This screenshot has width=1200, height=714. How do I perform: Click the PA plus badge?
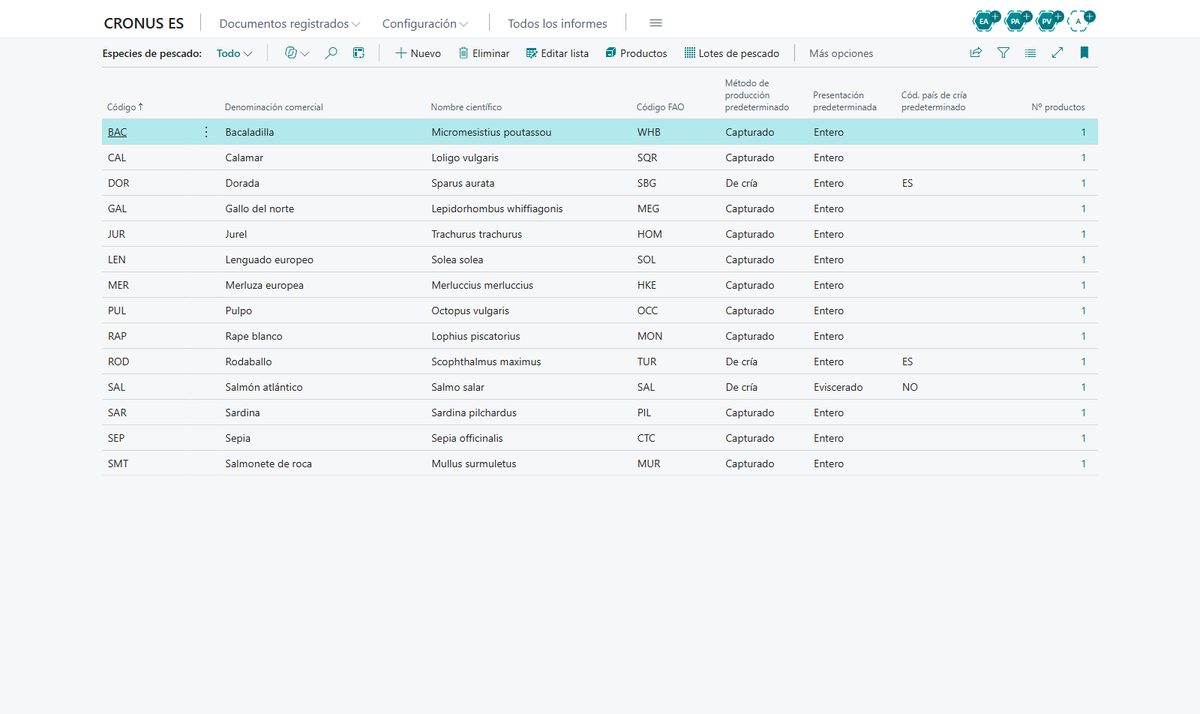1018,19
